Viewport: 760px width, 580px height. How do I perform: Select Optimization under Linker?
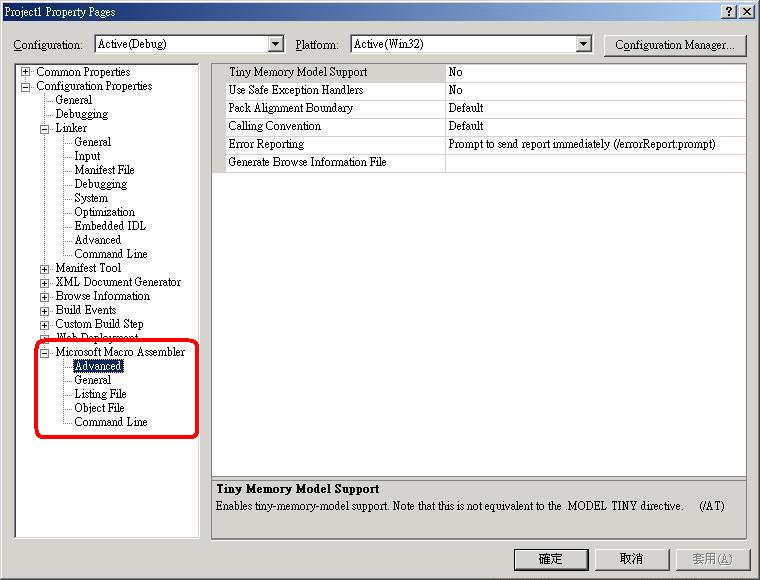(x=104, y=212)
